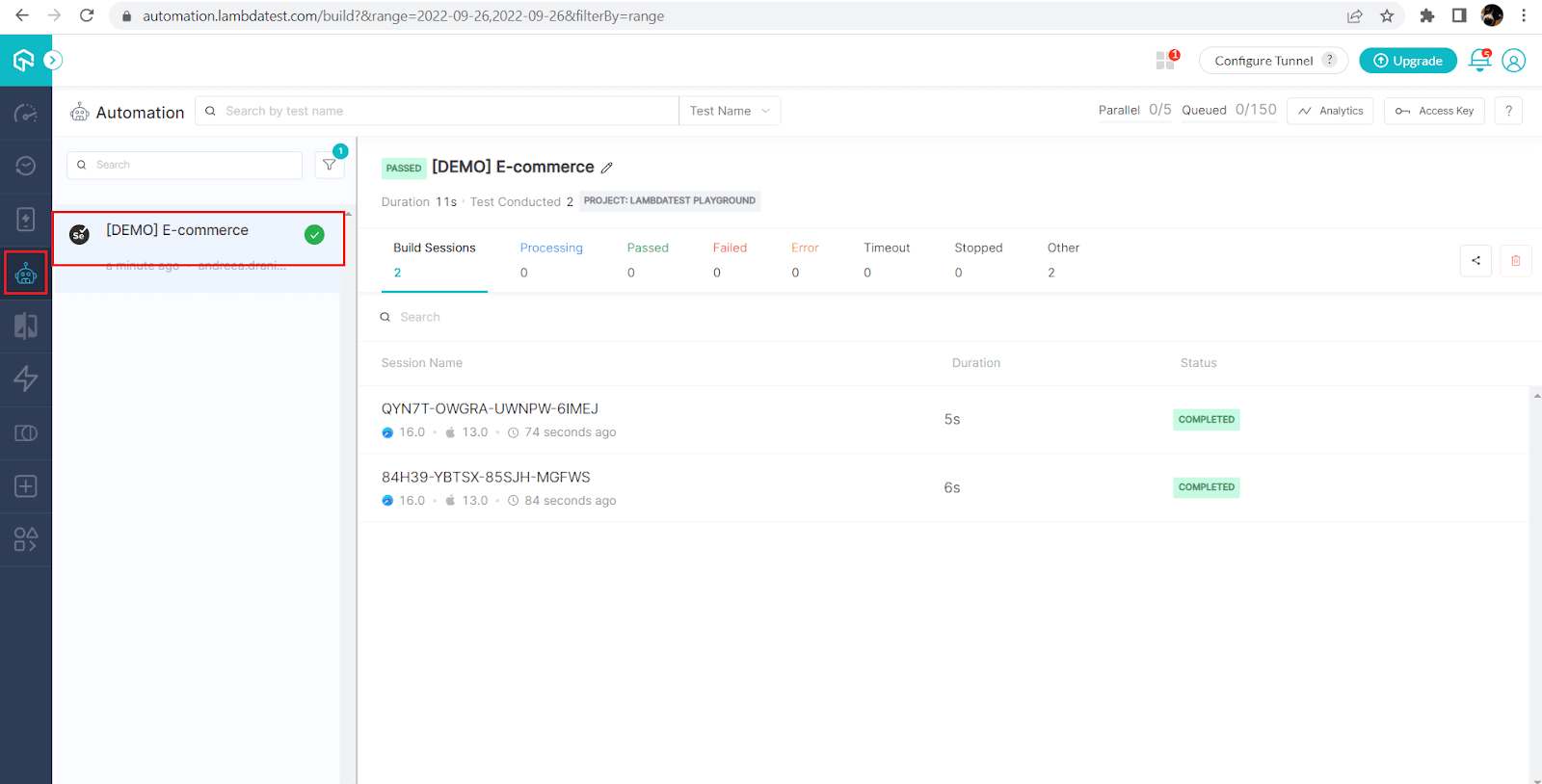Click COMPLETED status of QYN7T session
The image size is (1542, 784).
point(1206,420)
